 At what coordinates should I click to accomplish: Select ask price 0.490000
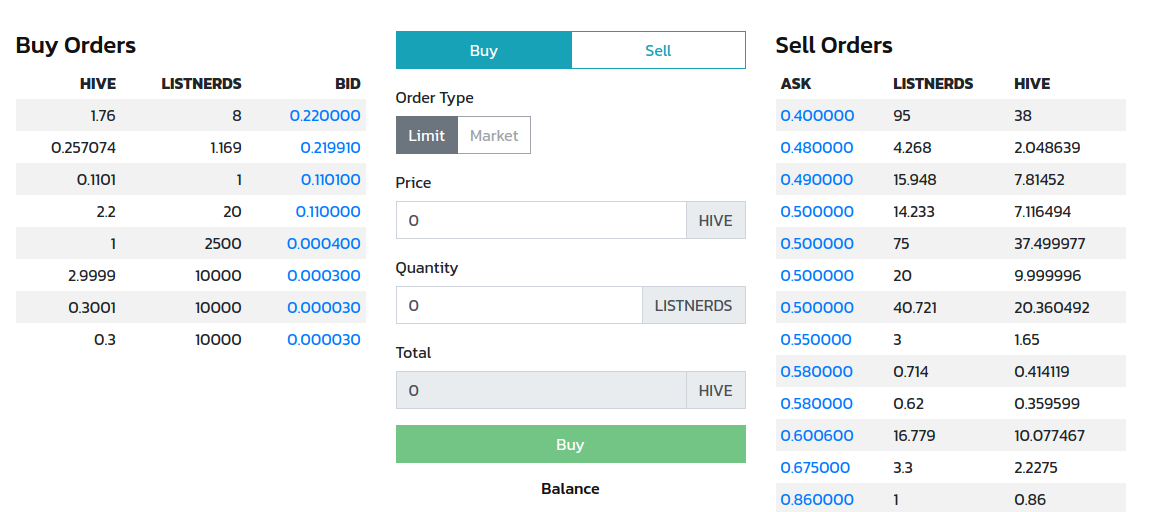click(817, 179)
